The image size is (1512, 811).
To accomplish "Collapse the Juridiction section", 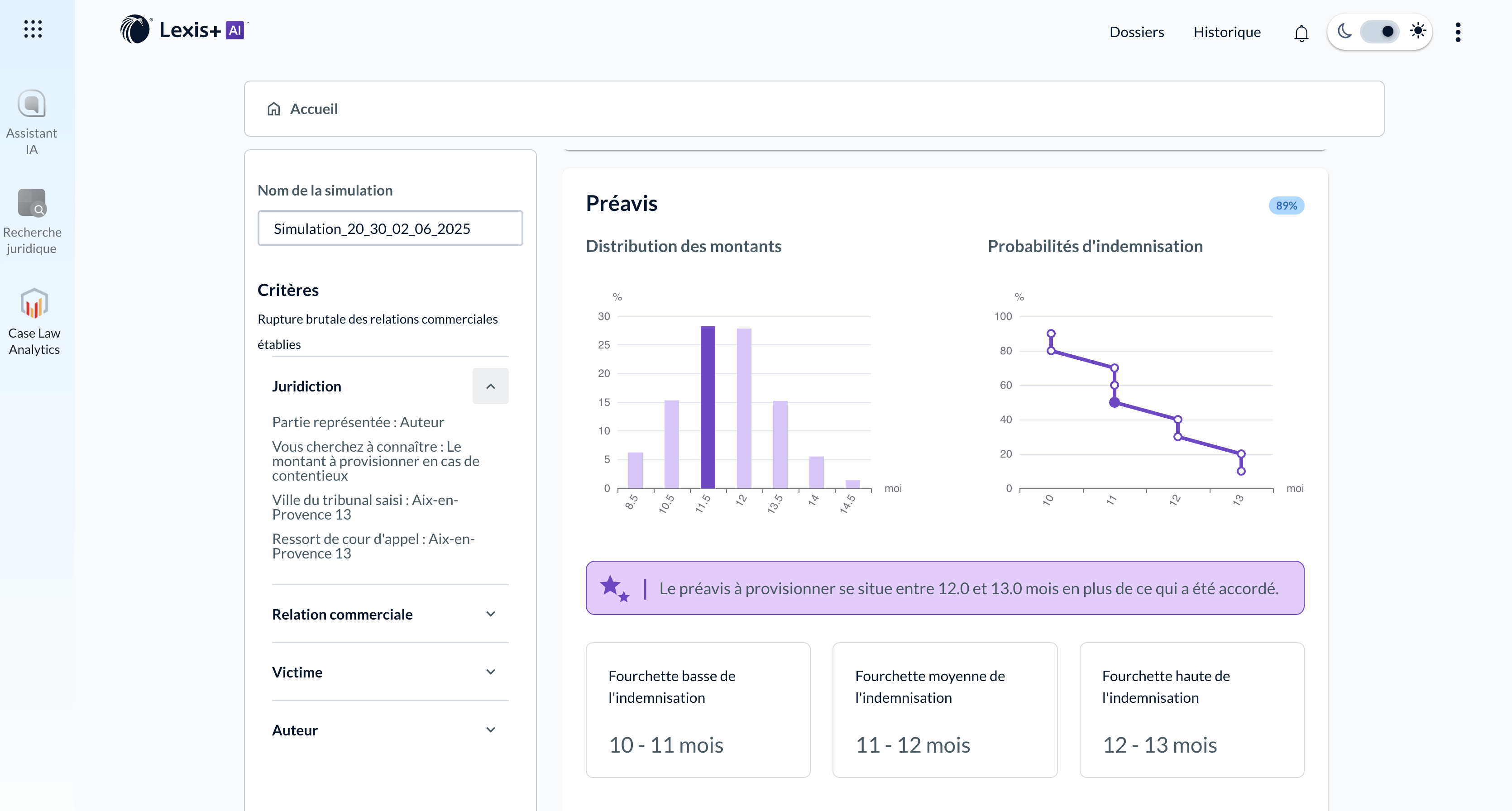I will coord(490,386).
